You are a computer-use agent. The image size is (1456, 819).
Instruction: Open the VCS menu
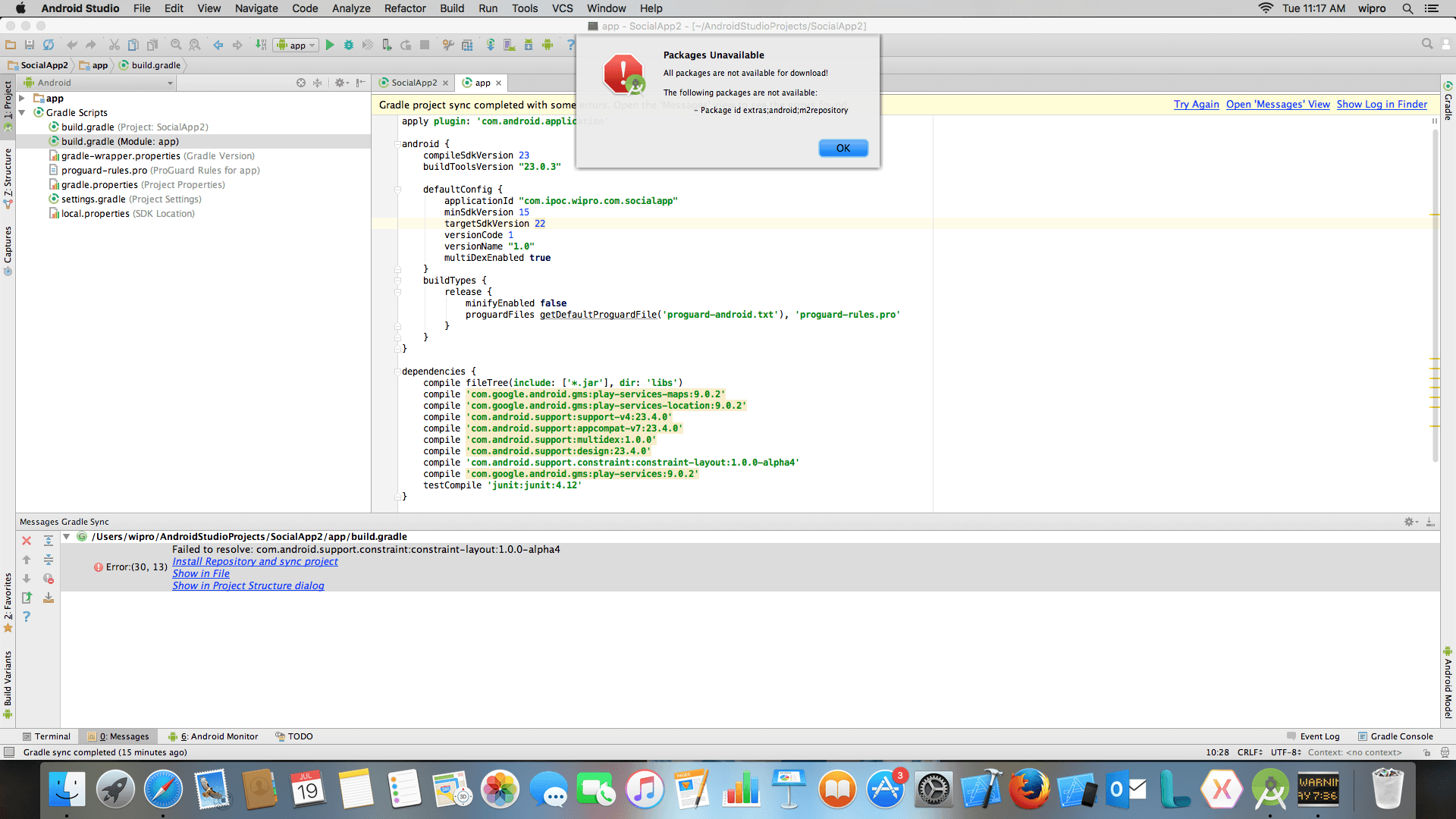click(x=563, y=8)
